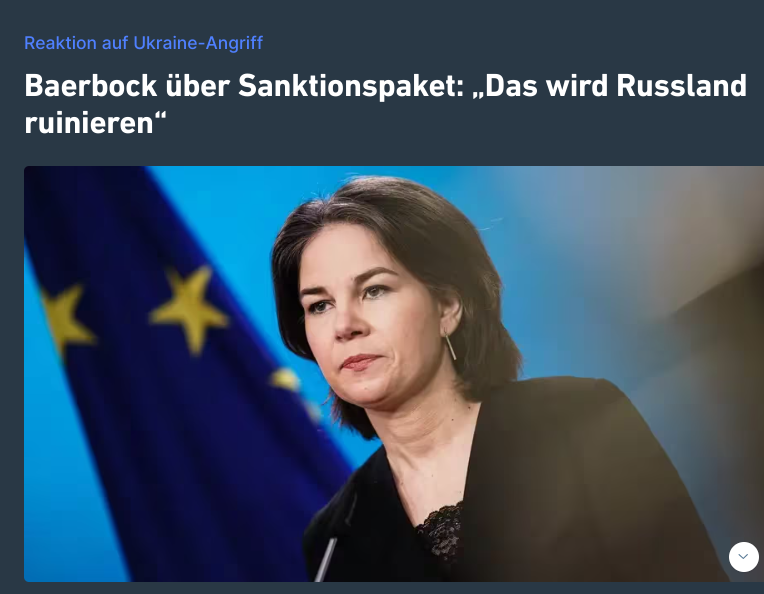Open the article's main photo
Image resolution: width=764 pixels, height=594 pixels.
pyautogui.click(x=394, y=374)
